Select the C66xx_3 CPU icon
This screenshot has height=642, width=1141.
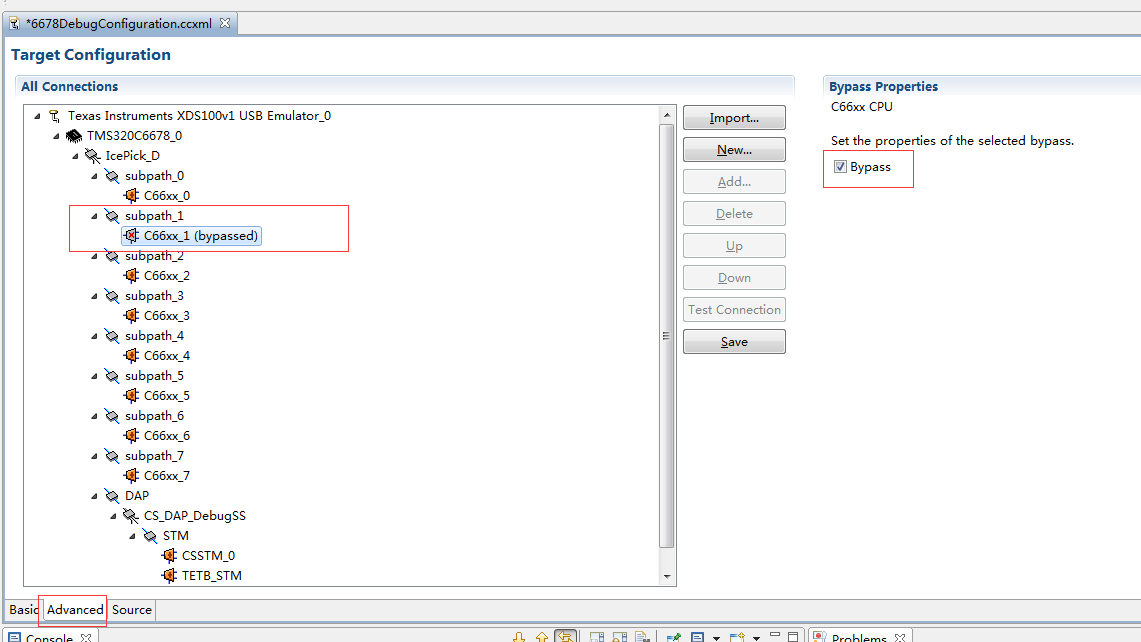click(131, 315)
